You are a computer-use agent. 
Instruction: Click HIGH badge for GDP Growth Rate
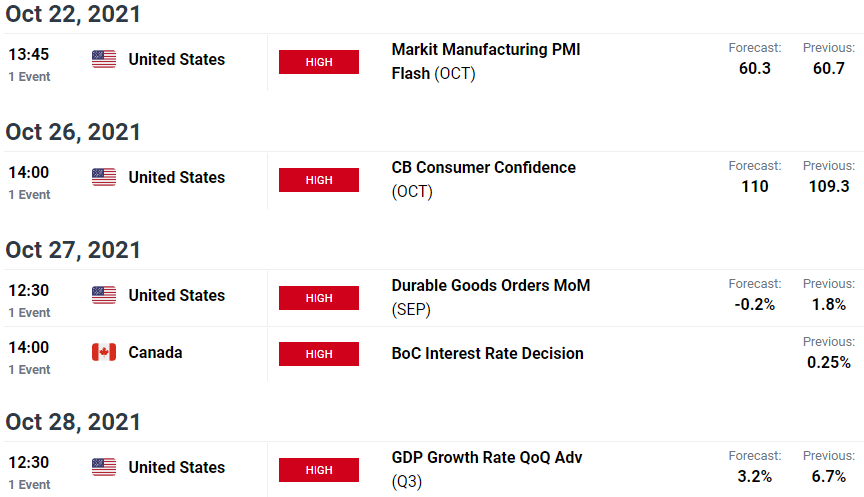pos(318,469)
